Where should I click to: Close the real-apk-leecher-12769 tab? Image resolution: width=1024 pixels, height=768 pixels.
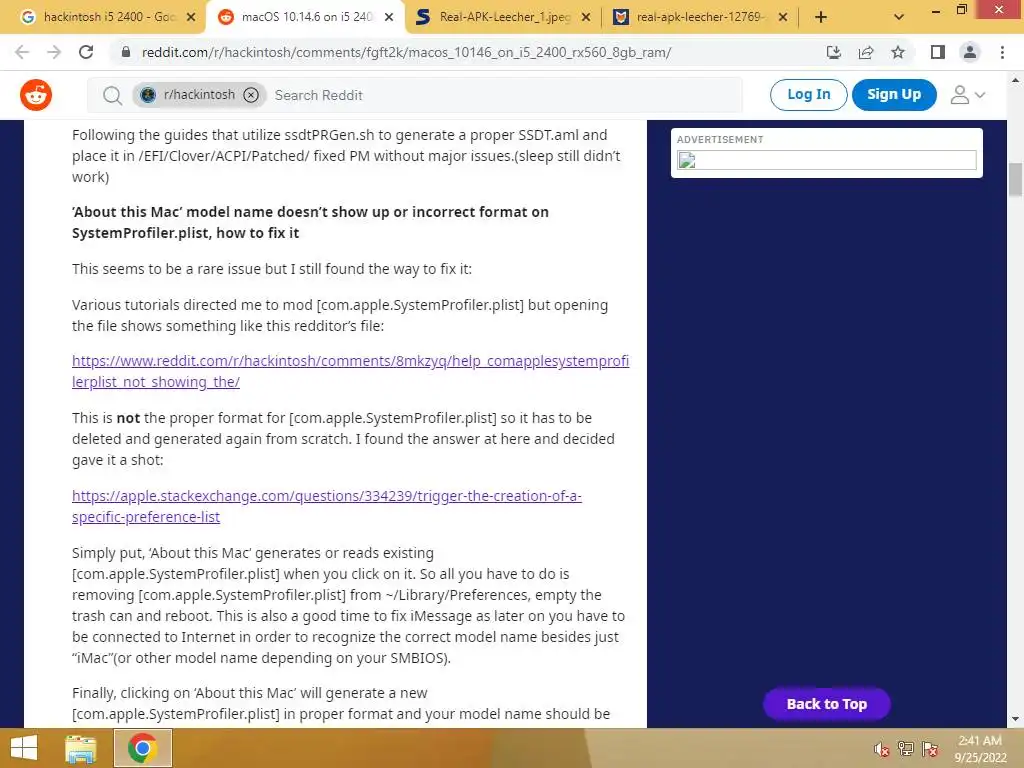(x=783, y=17)
